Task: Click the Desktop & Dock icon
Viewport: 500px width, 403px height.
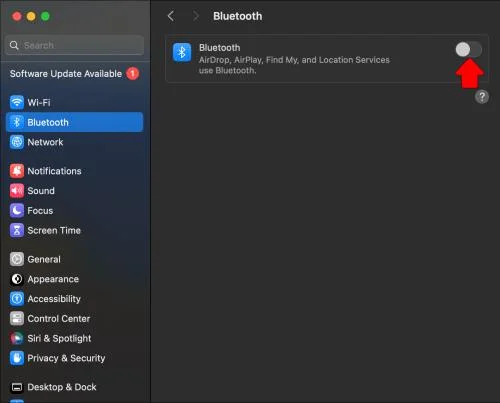Action: click(17, 387)
